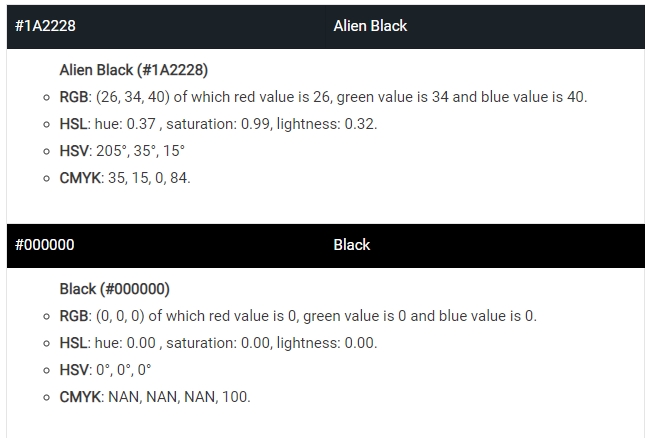Click bullet beside Alien Black CMYK entry
Image resolution: width=649 pixels, height=438 pixels.
pyautogui.click(x=46, y=178)
